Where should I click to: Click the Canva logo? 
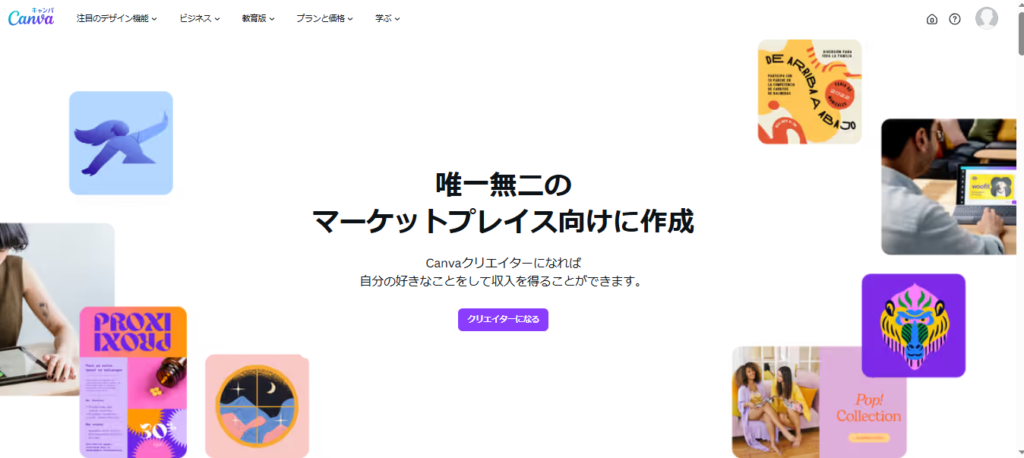(x=31, y=18)
